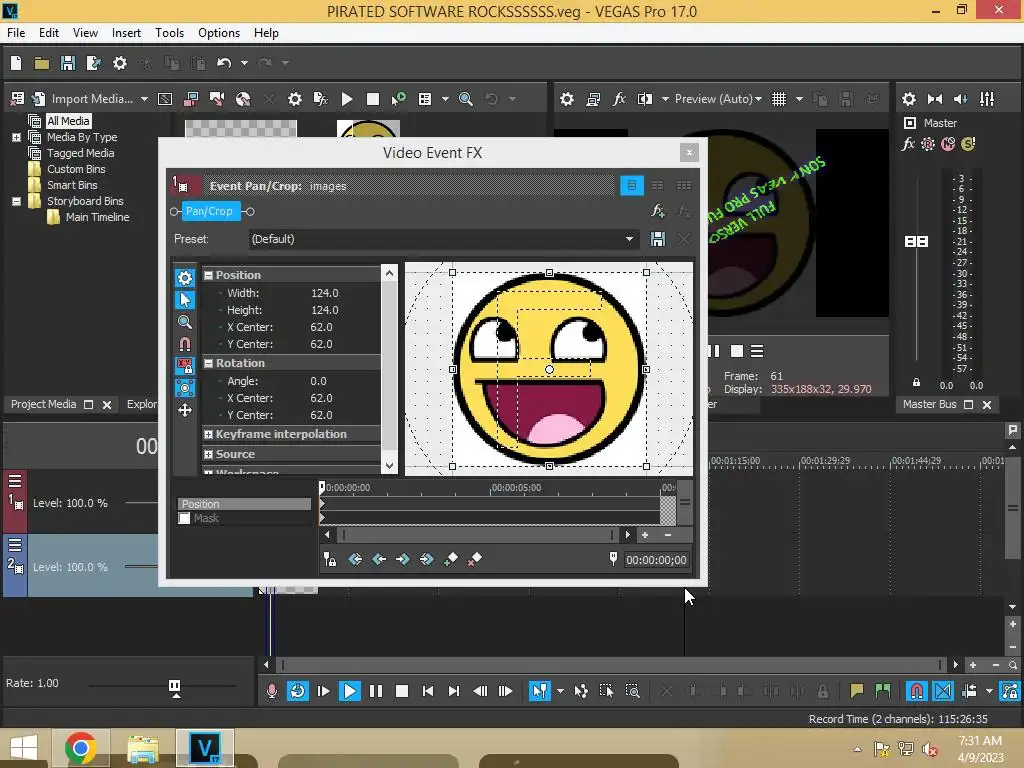The width and height of the screenshot is (1024, 768).
Task: Open the Tools menu
Action: (x=169, y=33)
